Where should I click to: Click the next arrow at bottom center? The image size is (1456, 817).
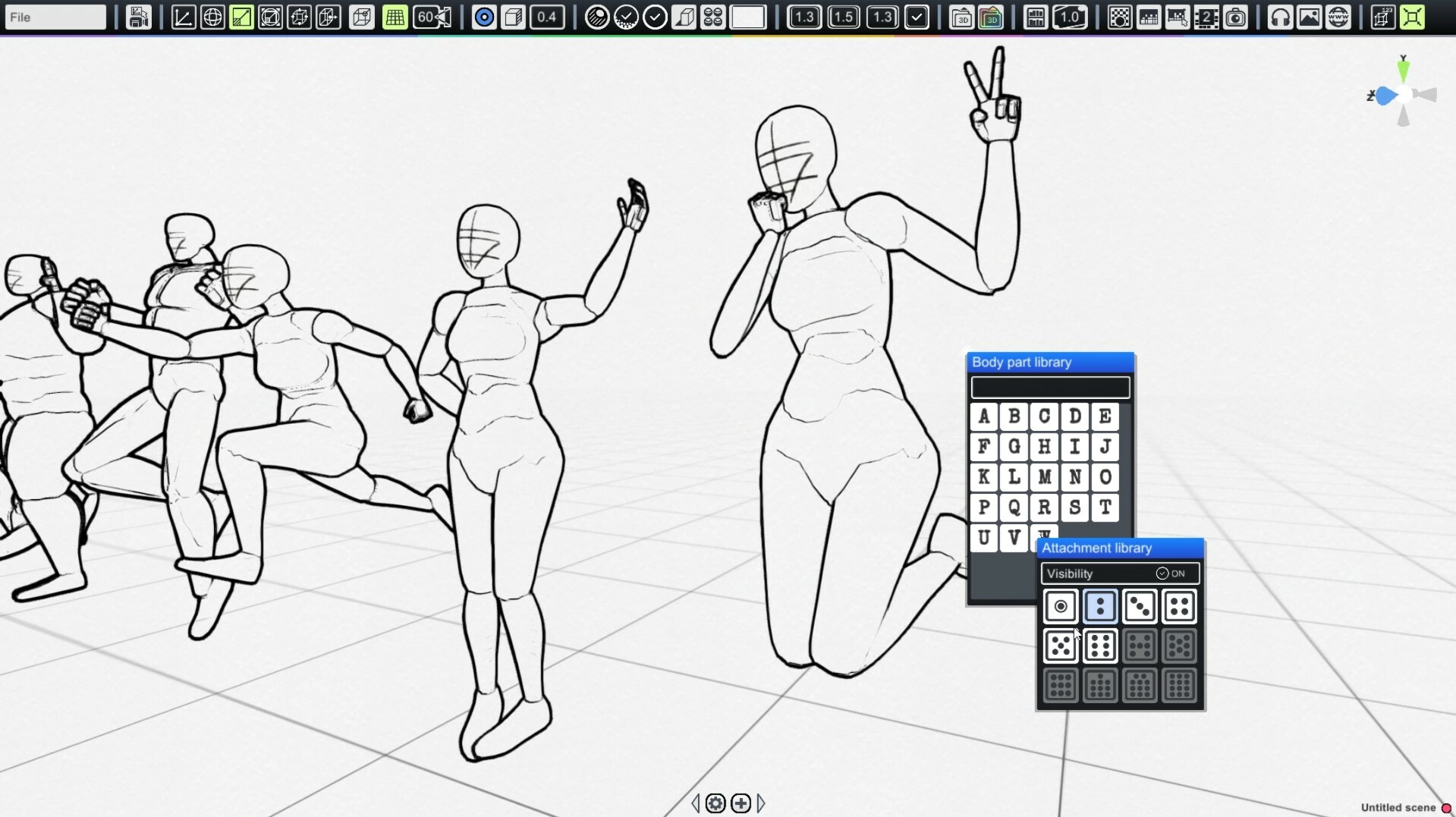pyautogui.click(x=761, y=803)
